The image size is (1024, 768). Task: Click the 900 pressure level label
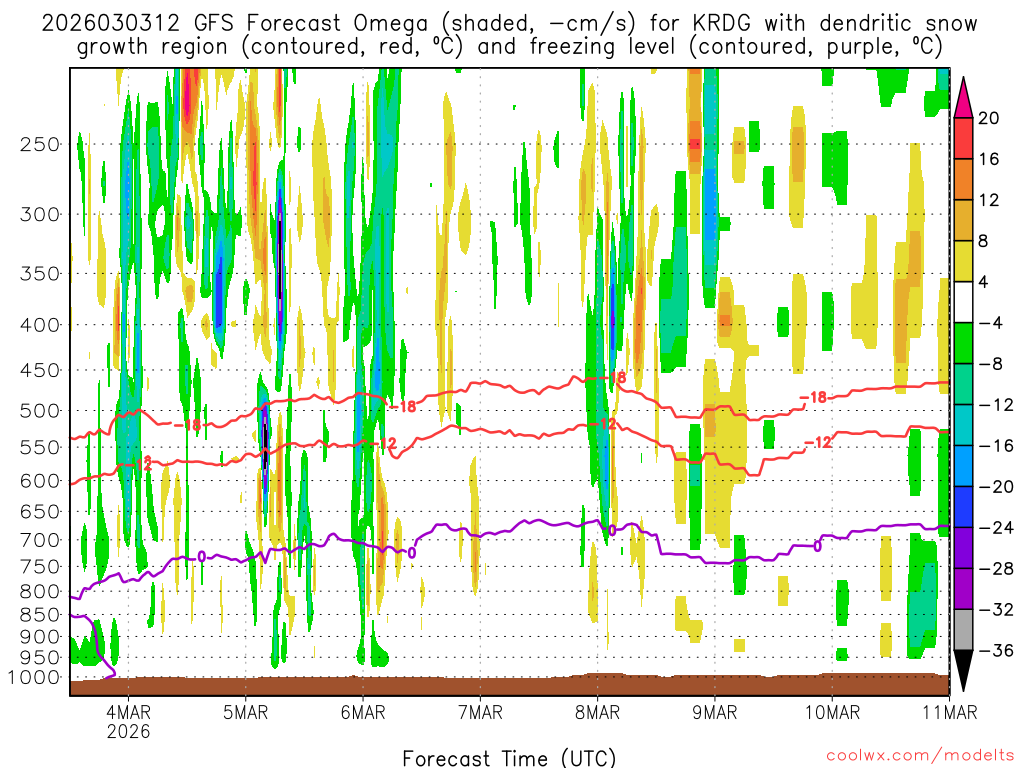click(x=40, y=637)
